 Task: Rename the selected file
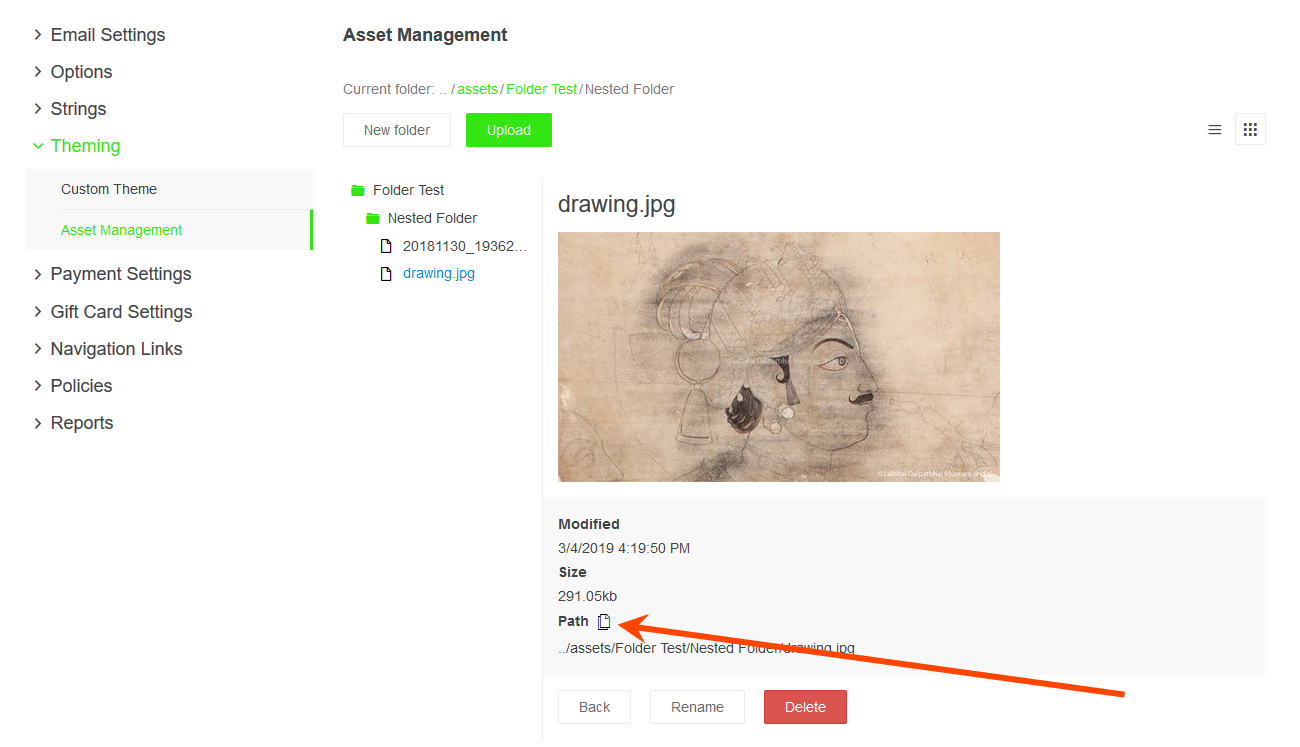tap(697, 707)
